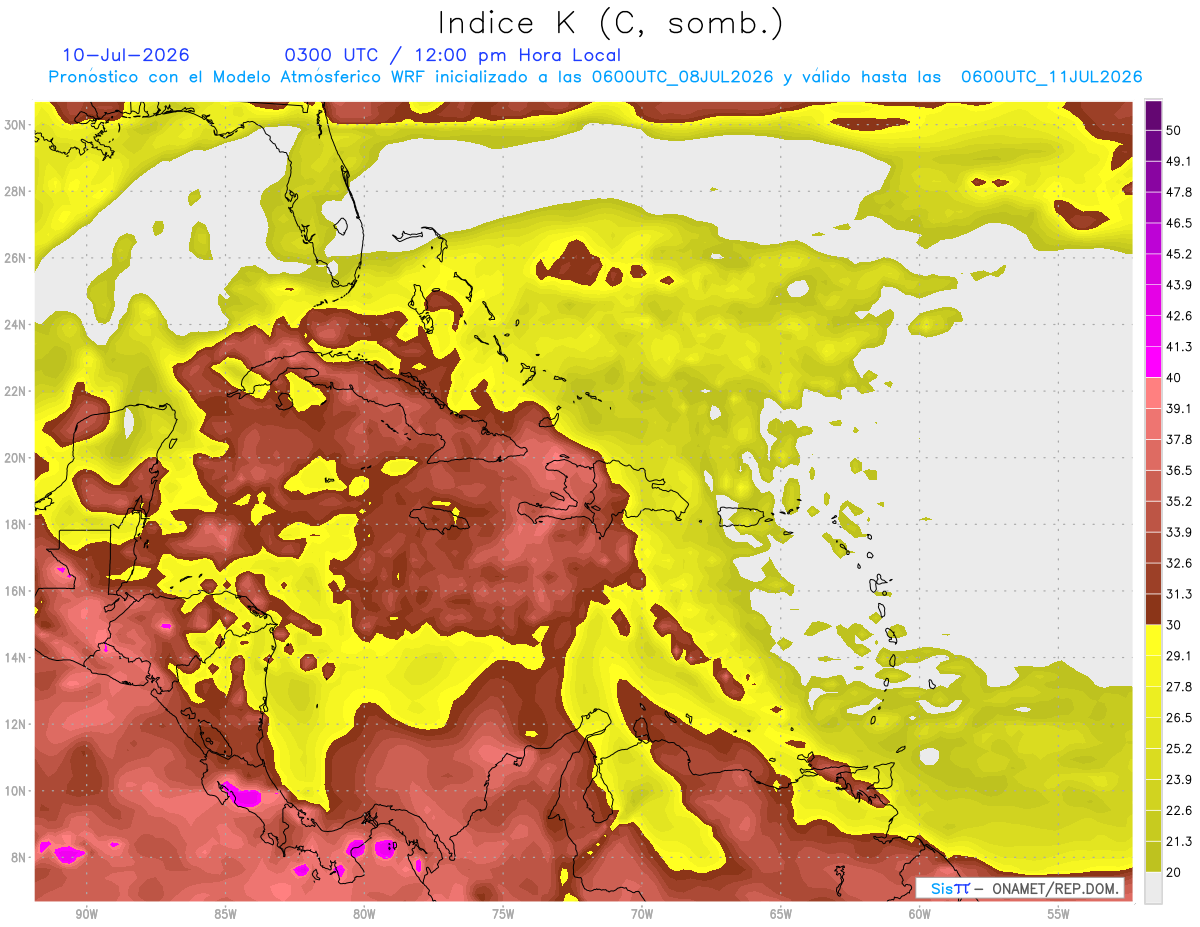Click the colorbar value 40
The width and height of the screenshot is (1200, 927).
[x=1174, y=378]
